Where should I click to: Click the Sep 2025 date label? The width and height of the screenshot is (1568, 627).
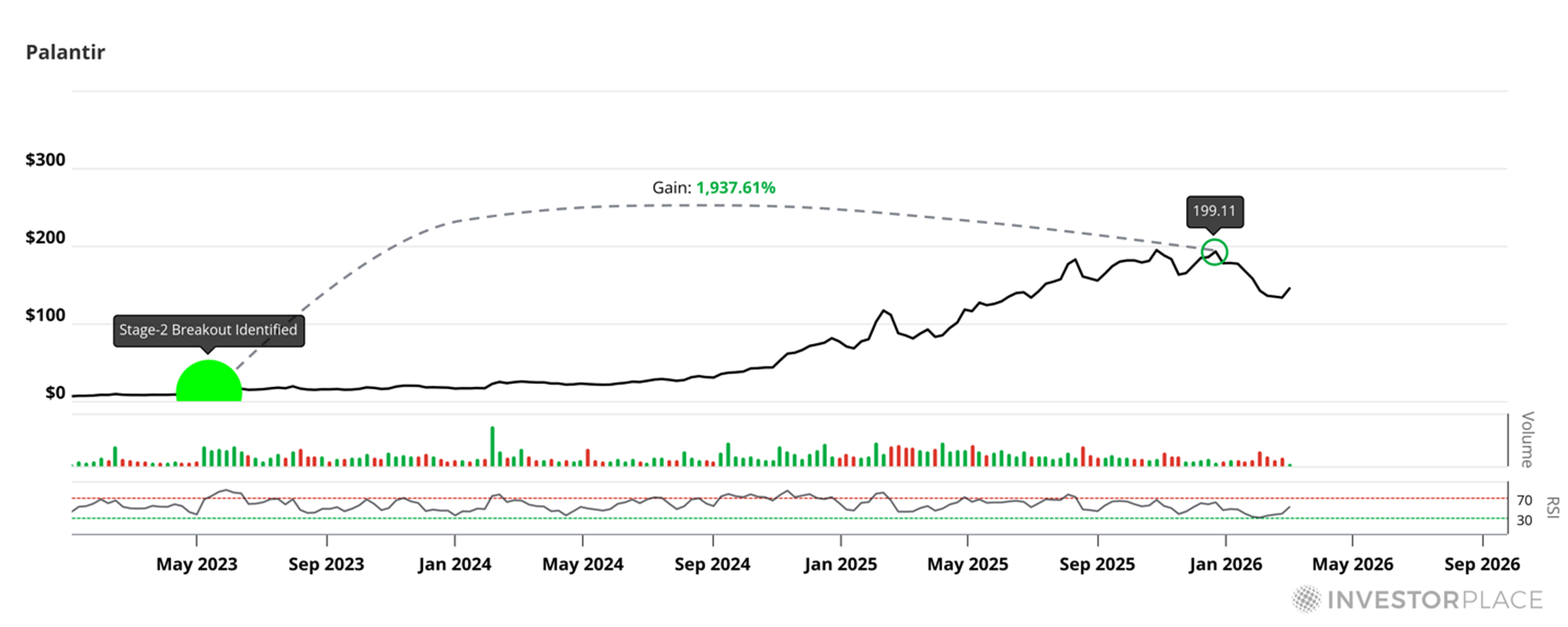pos(1097,565)
